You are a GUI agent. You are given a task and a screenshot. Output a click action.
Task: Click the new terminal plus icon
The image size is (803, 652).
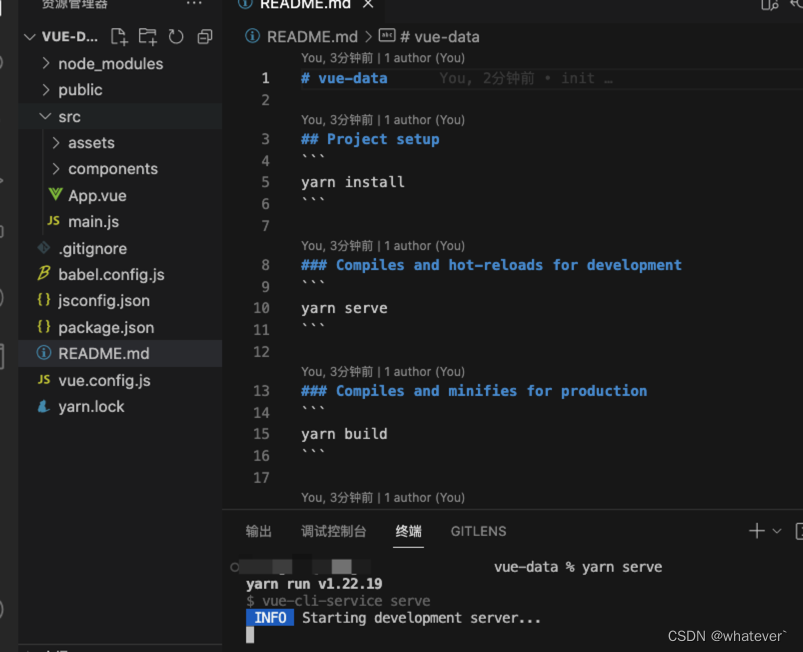[x=755, y=531]
